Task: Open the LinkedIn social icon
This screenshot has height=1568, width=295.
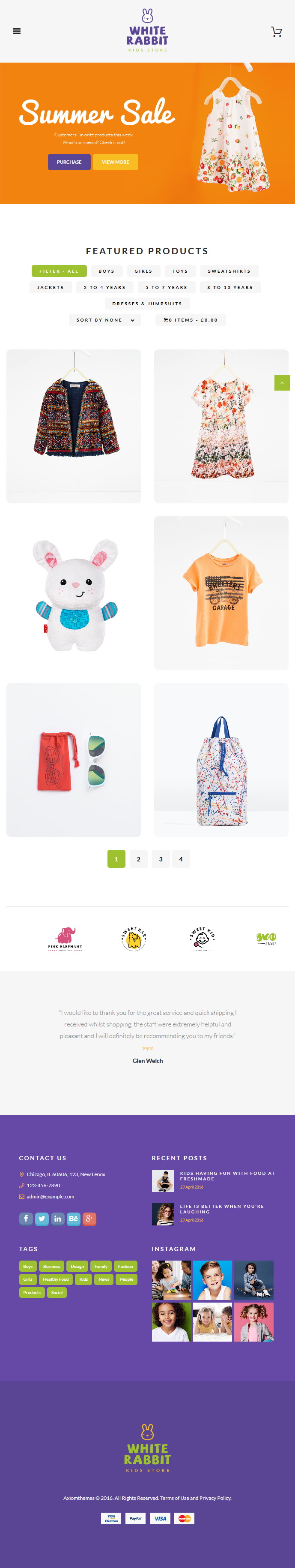Action: tap(58, 1218)
